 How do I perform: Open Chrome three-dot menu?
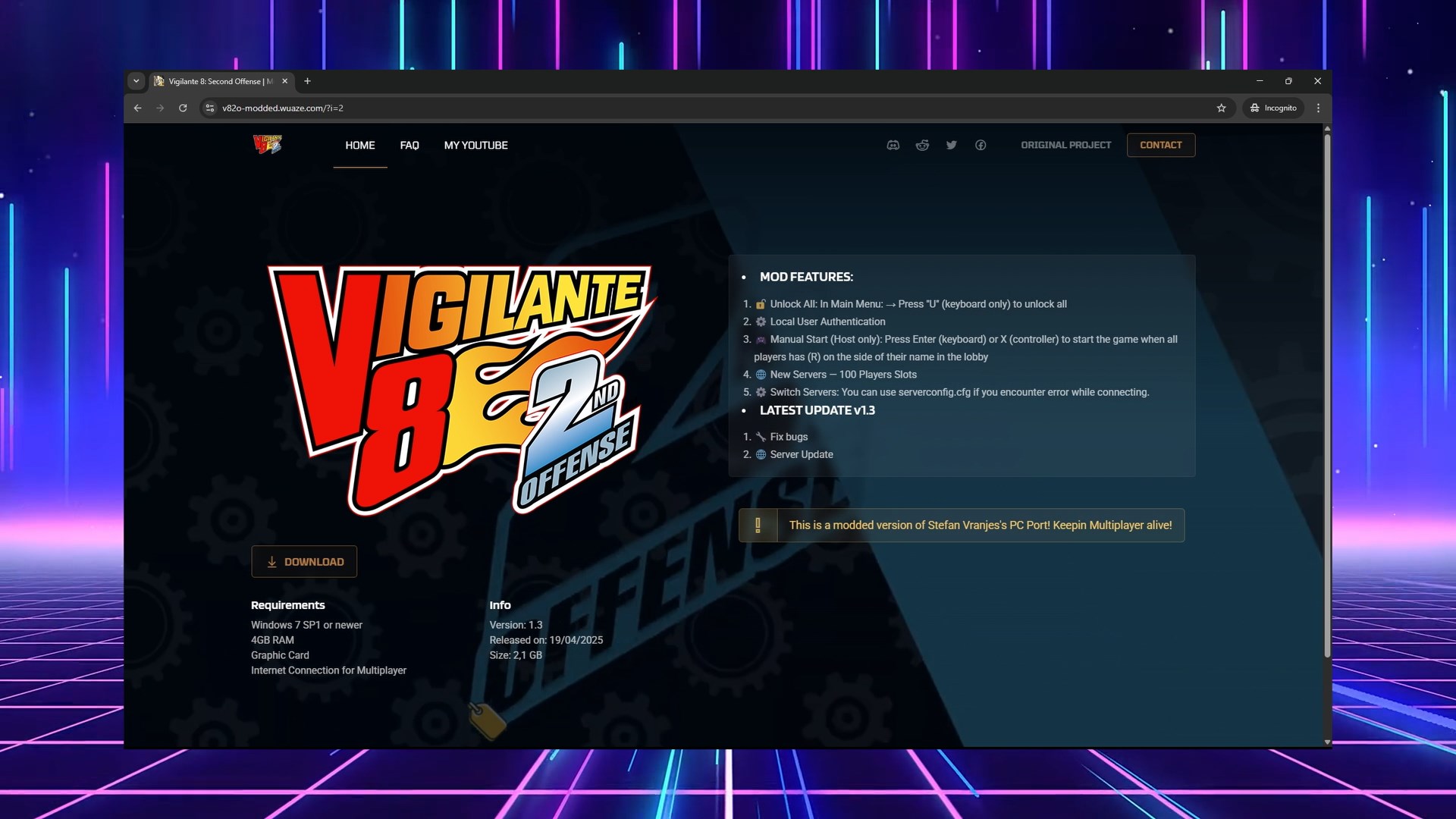coord(1318,108)
